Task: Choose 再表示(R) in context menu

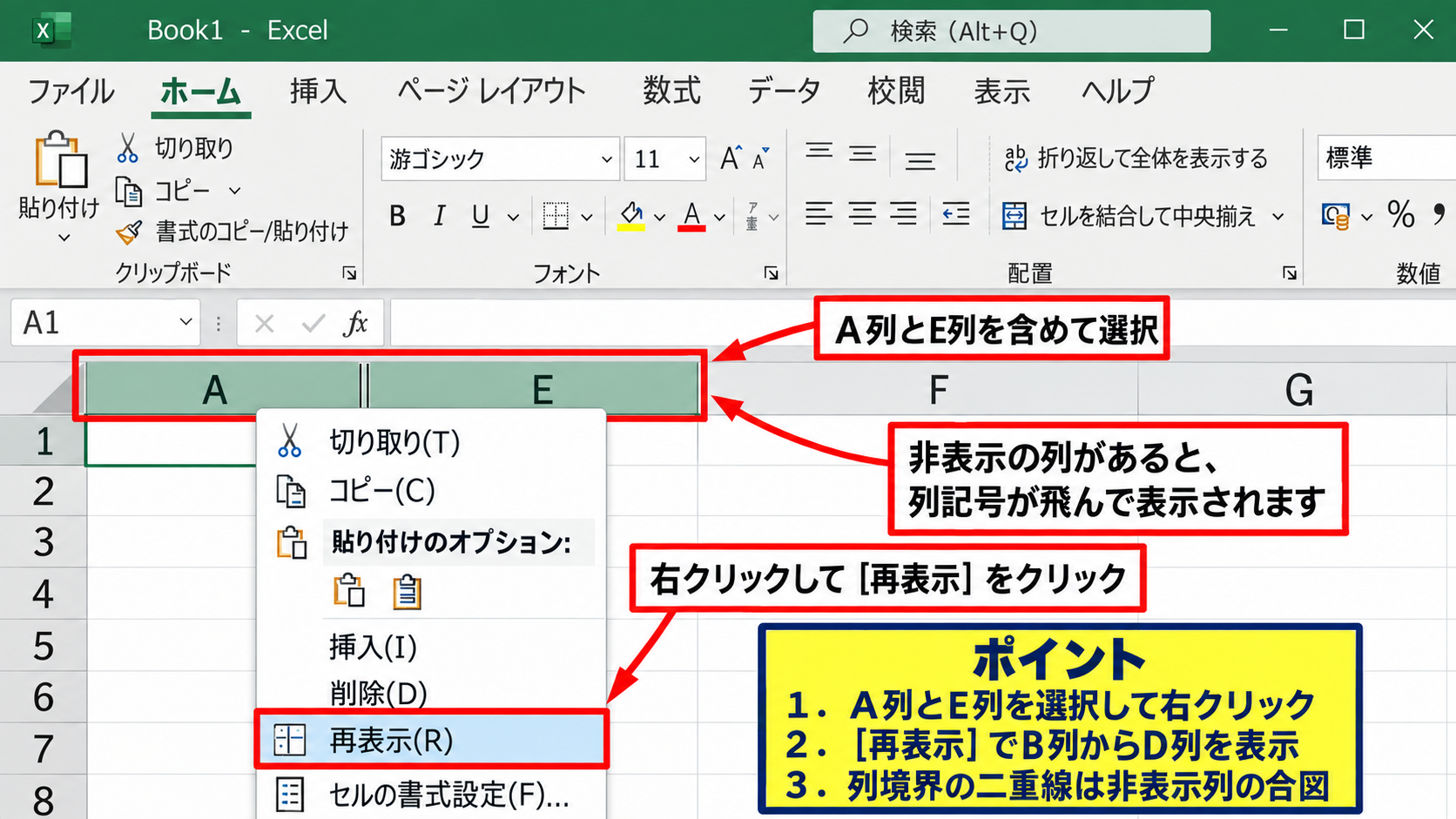Action: (432, 741)
